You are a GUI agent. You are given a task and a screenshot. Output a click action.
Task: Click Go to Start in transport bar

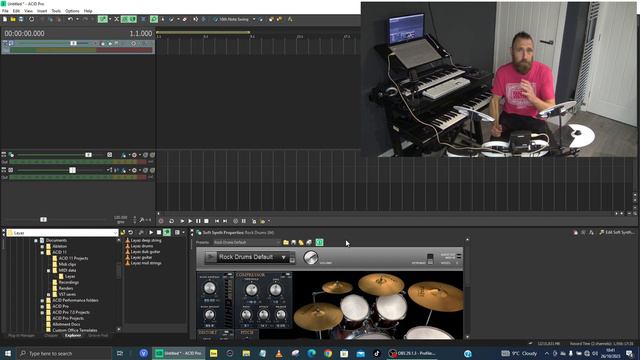(x=217, y=221)
